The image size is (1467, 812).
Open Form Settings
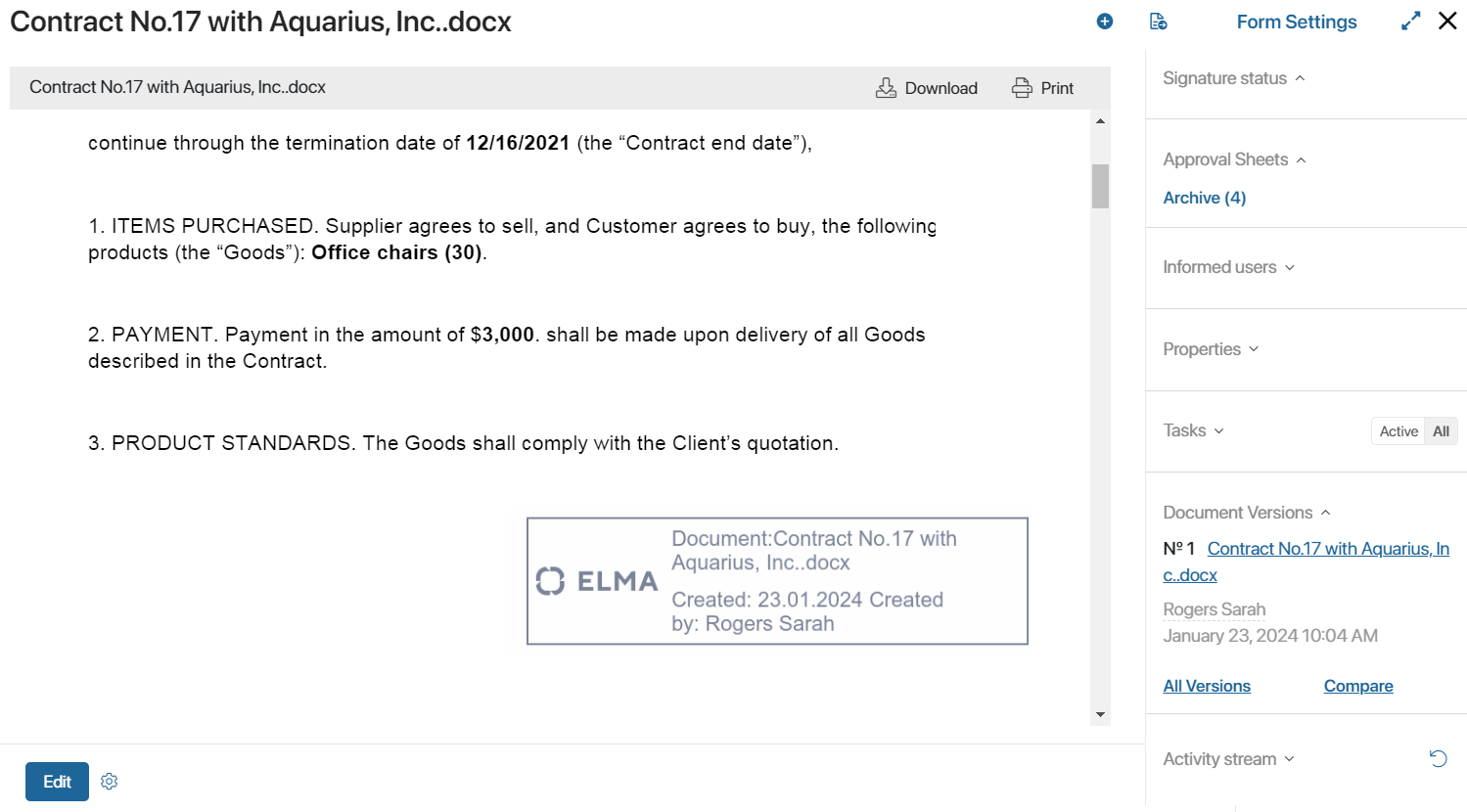1297,22
